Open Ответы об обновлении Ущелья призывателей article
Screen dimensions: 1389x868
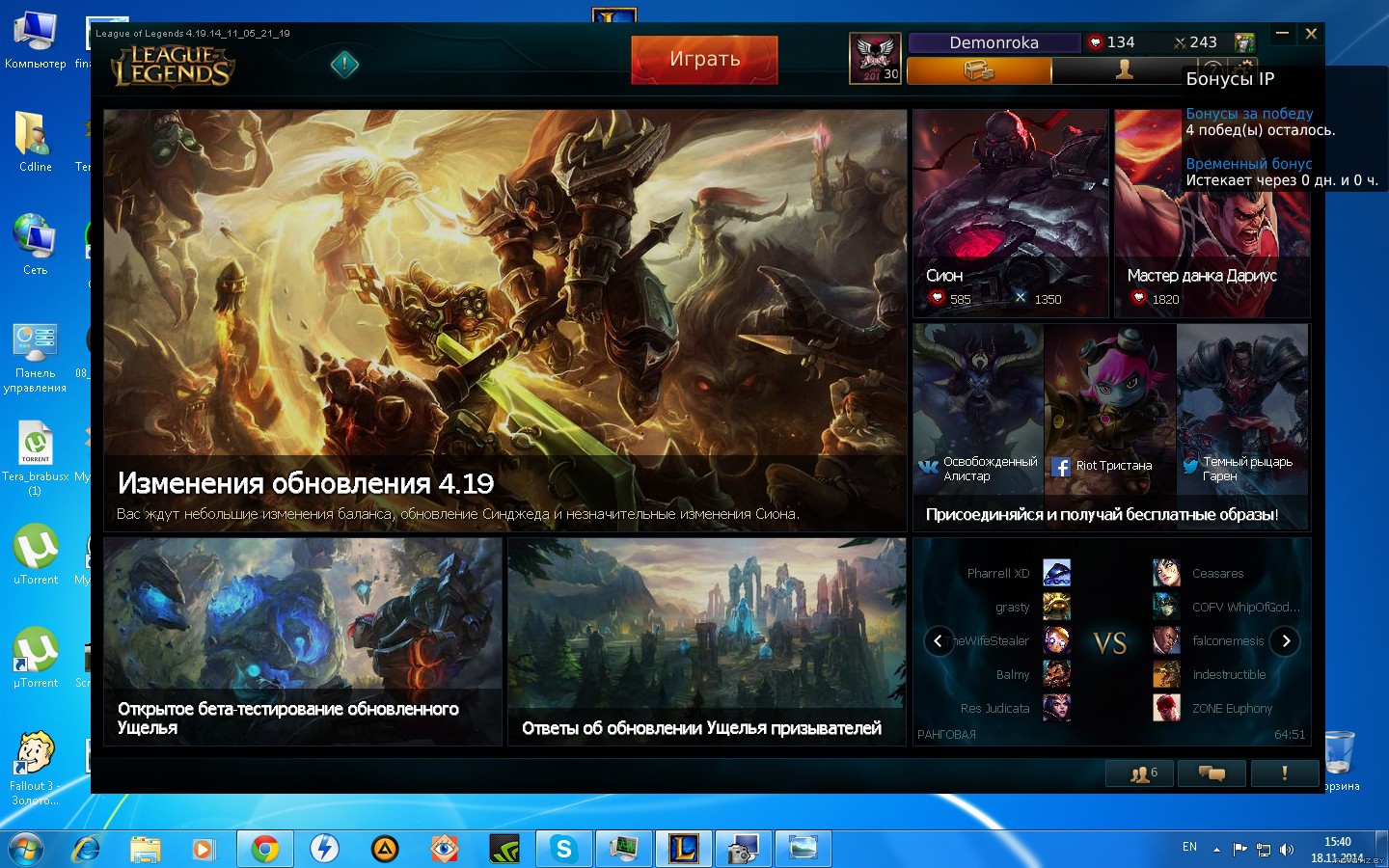707,641
